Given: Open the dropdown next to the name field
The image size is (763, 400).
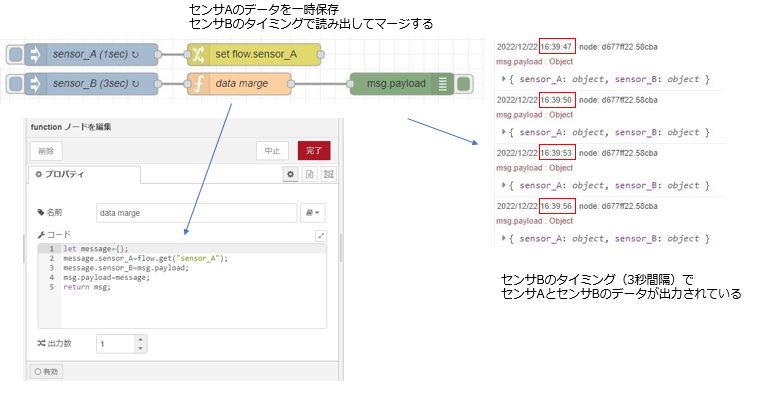Looking at the screenshot, I should coord(313,212).
